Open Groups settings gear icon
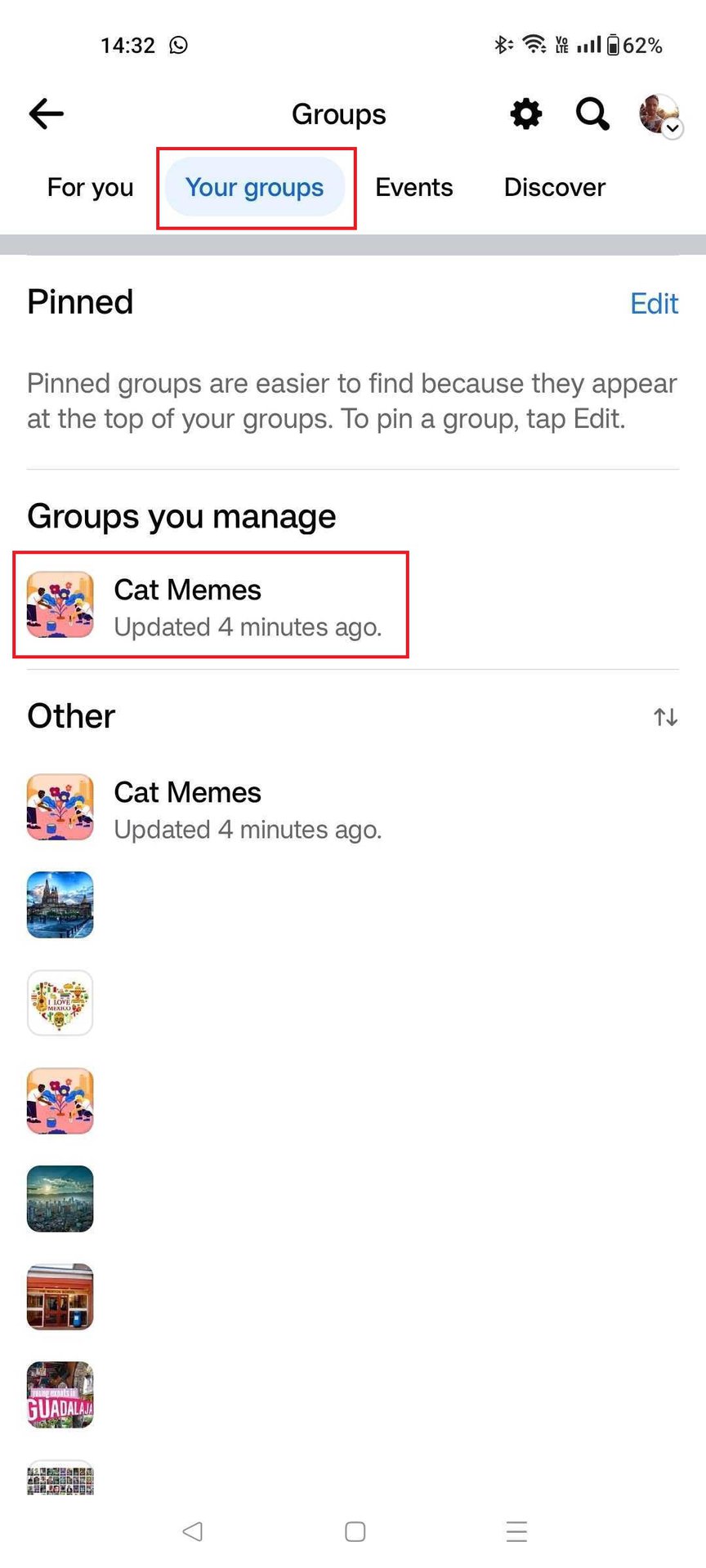Viewport: 706px width, 1568px height. [x=526, y=114]
